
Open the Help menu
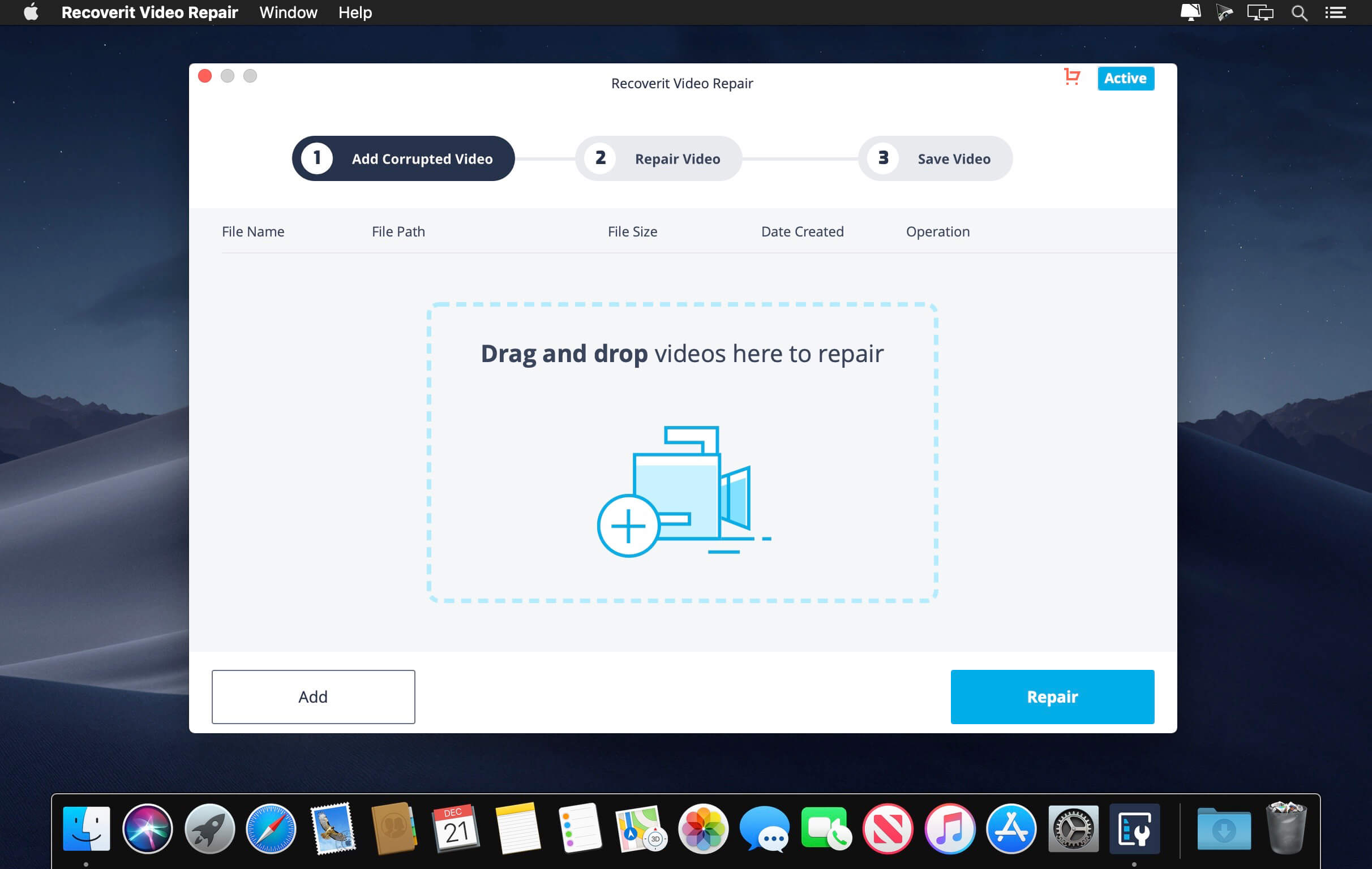[x=354, y=12]
